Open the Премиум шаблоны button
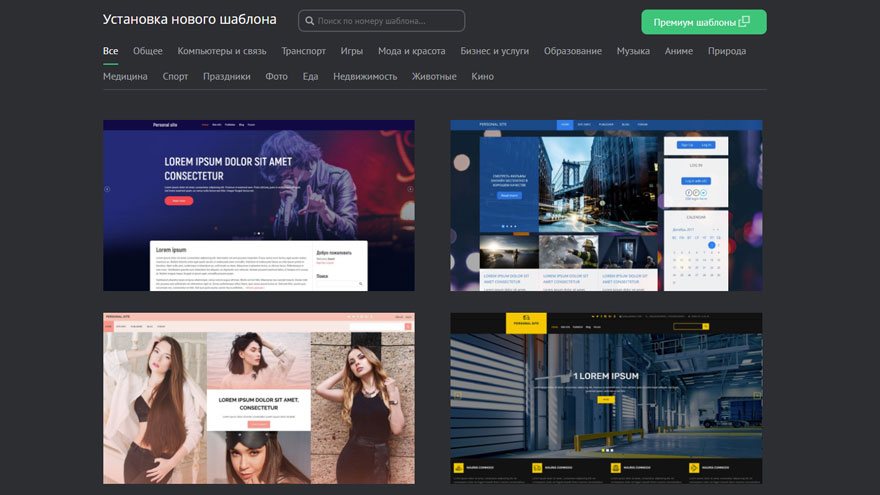 [703, 22]
